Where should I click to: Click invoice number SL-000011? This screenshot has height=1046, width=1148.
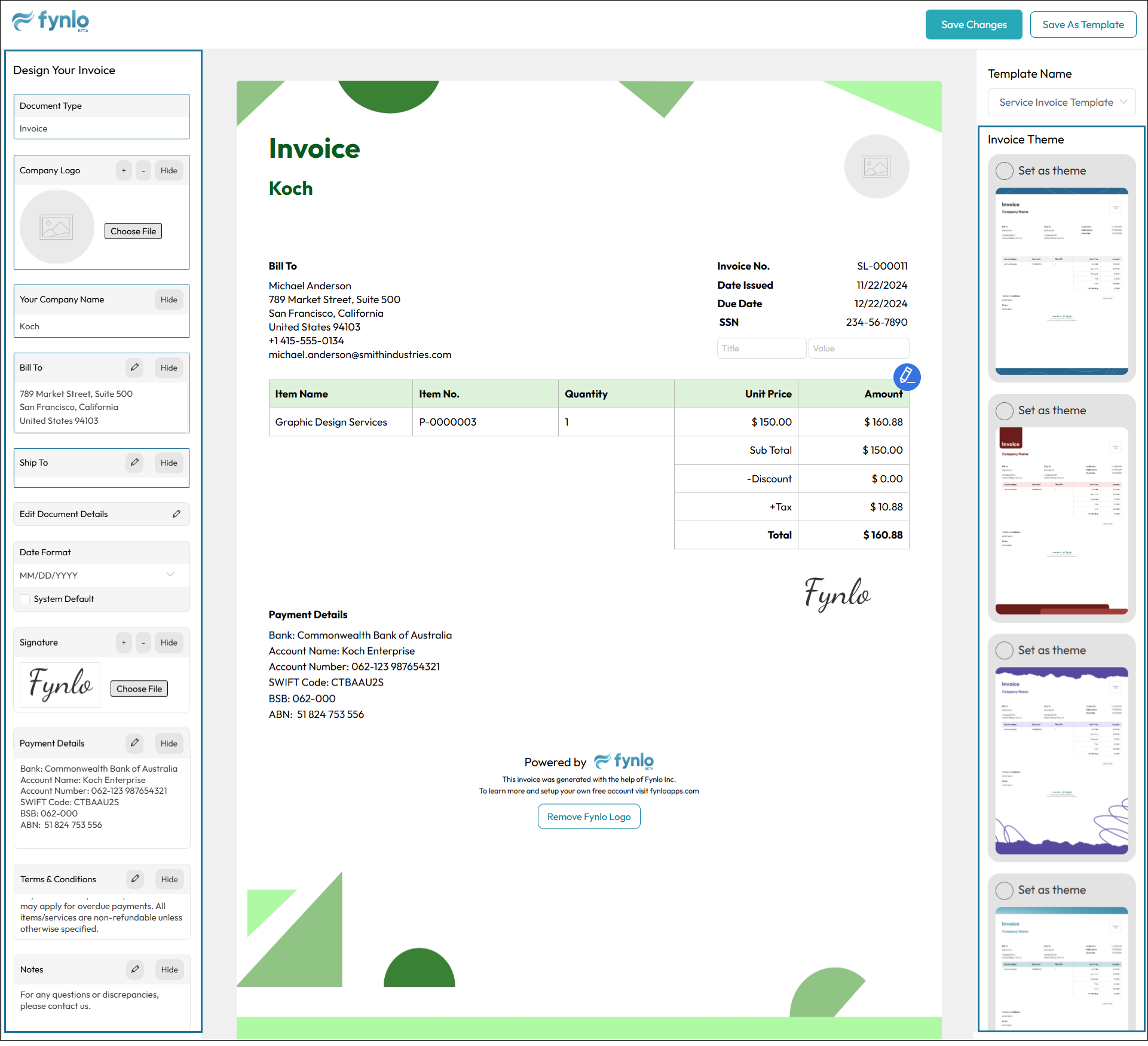(882, 266)
